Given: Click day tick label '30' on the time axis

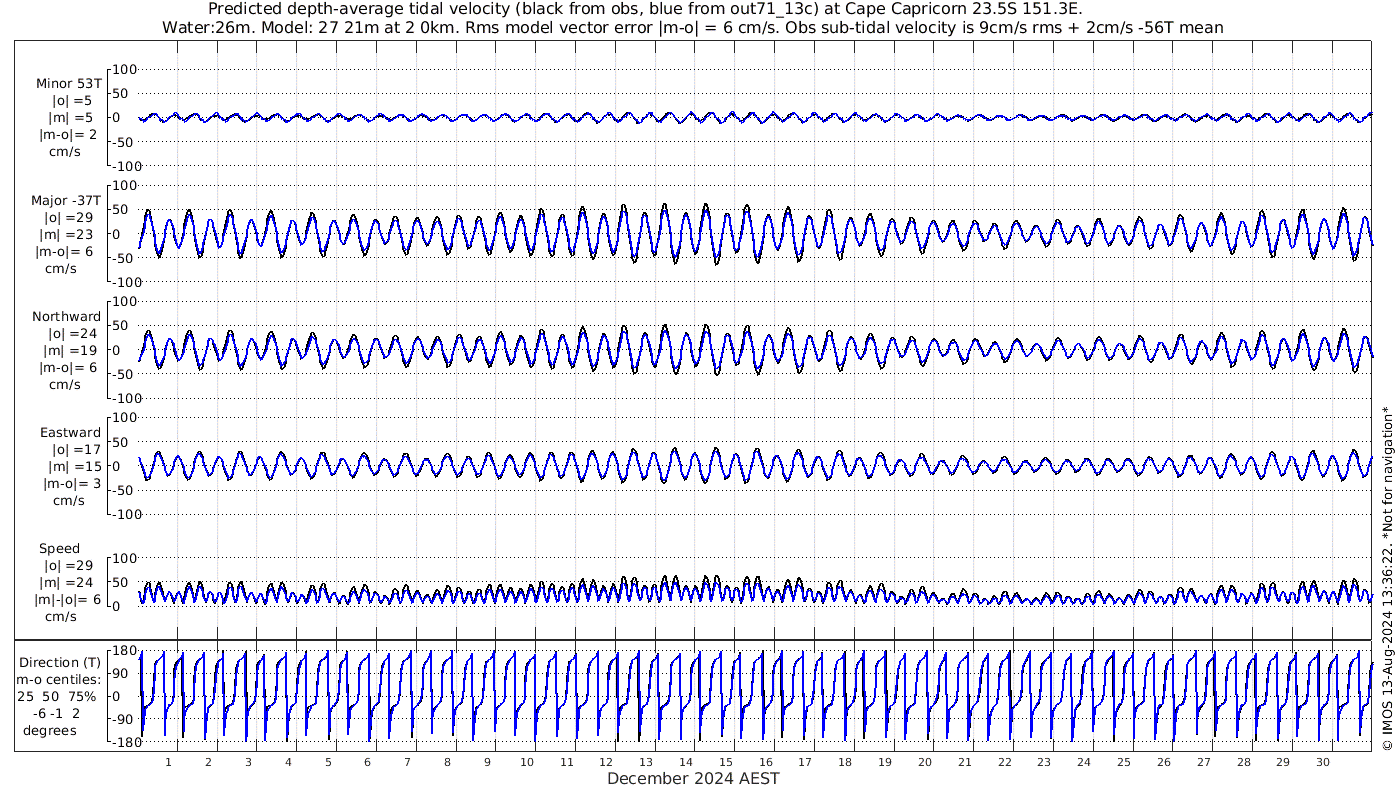Looking at the screenshot, I should click(1322, 762).
